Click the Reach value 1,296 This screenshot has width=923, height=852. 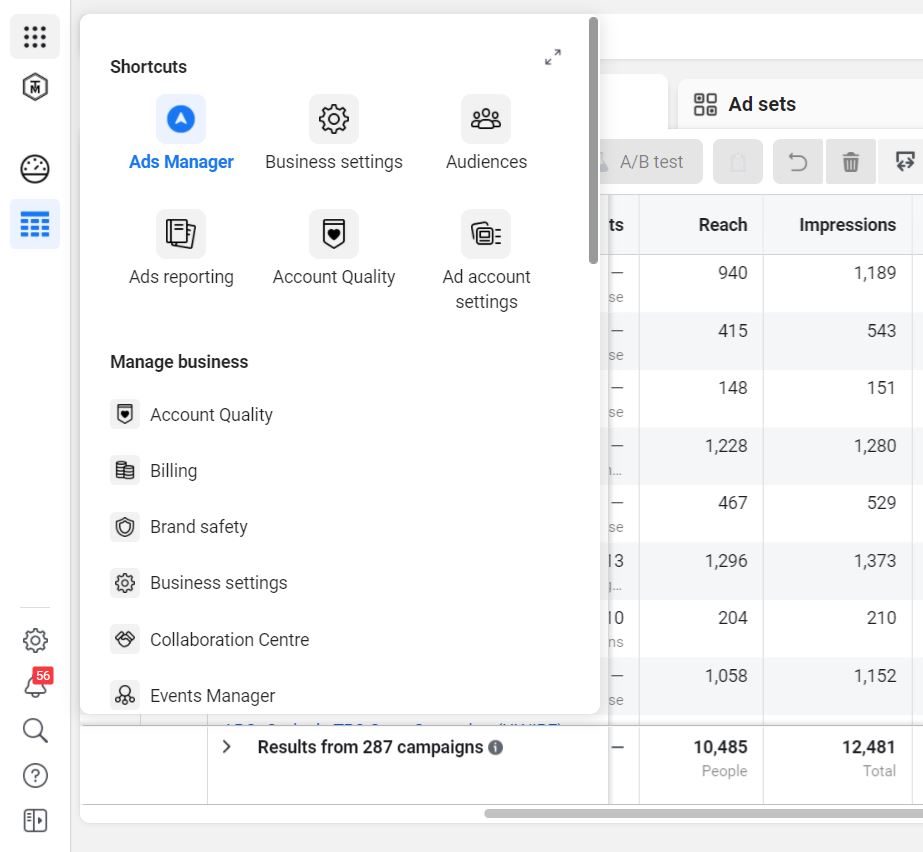click(726, 561)
